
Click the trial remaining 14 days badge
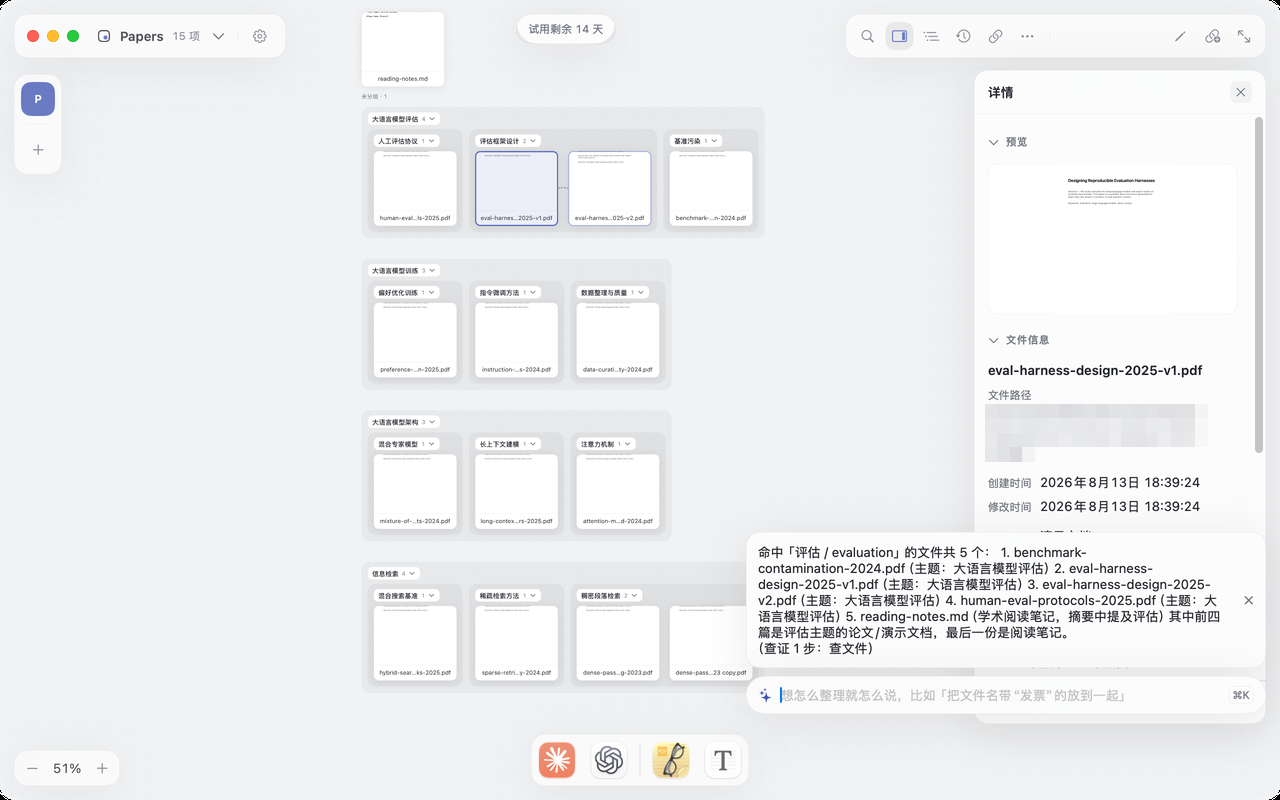[x=566, y=29]
